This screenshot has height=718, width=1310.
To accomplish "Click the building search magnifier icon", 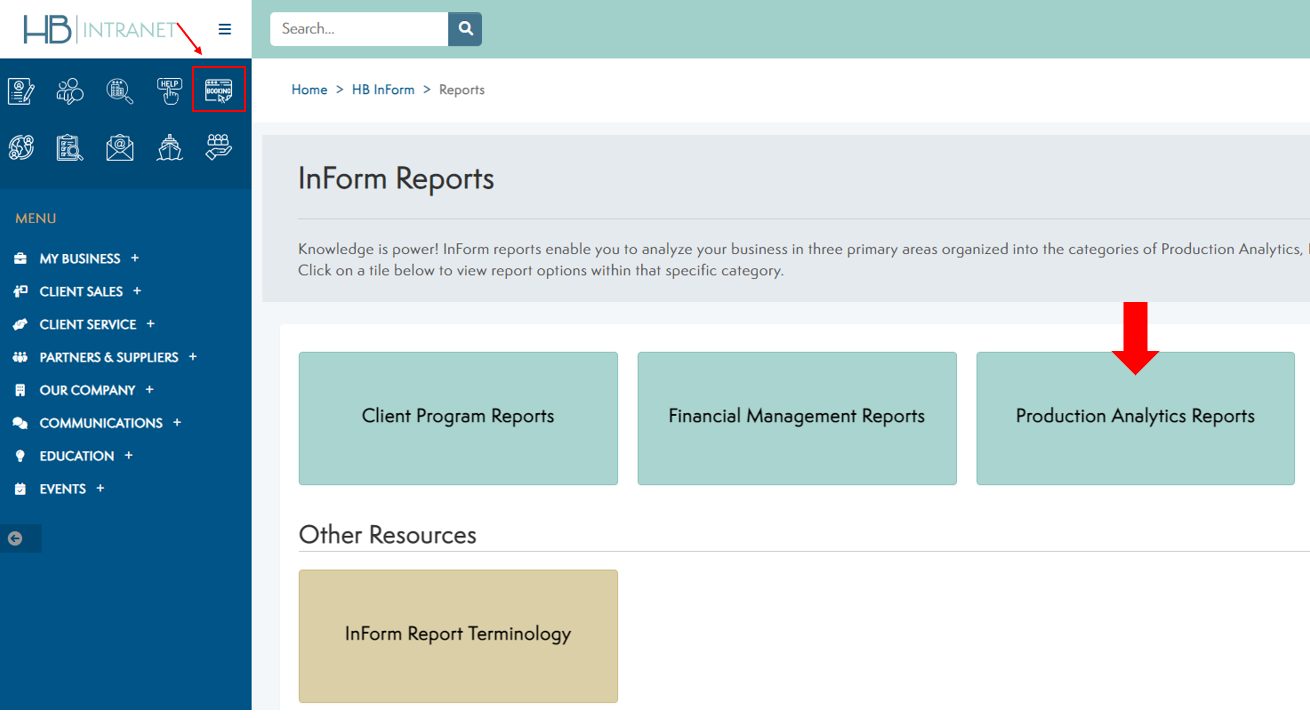I will point(120,91).
